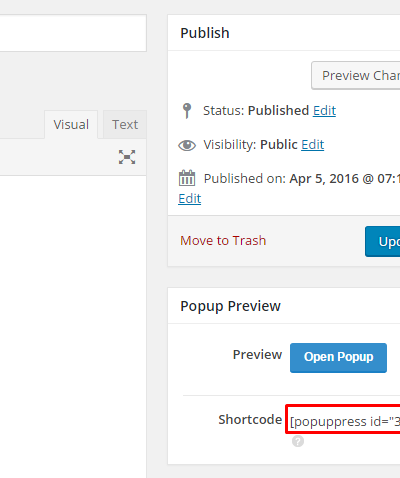The width and height of the screenshot is (400, 478).
Task: Move this post to Trash
Action: tap(223, 241)
